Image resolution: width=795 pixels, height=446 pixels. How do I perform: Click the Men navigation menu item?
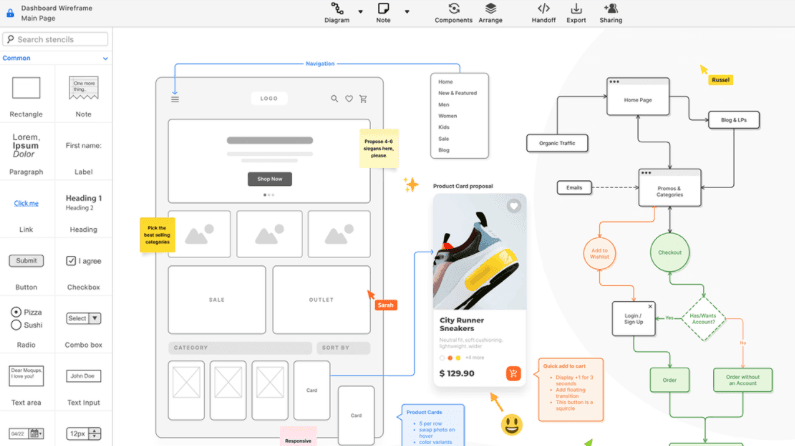[x=444, y=104]
